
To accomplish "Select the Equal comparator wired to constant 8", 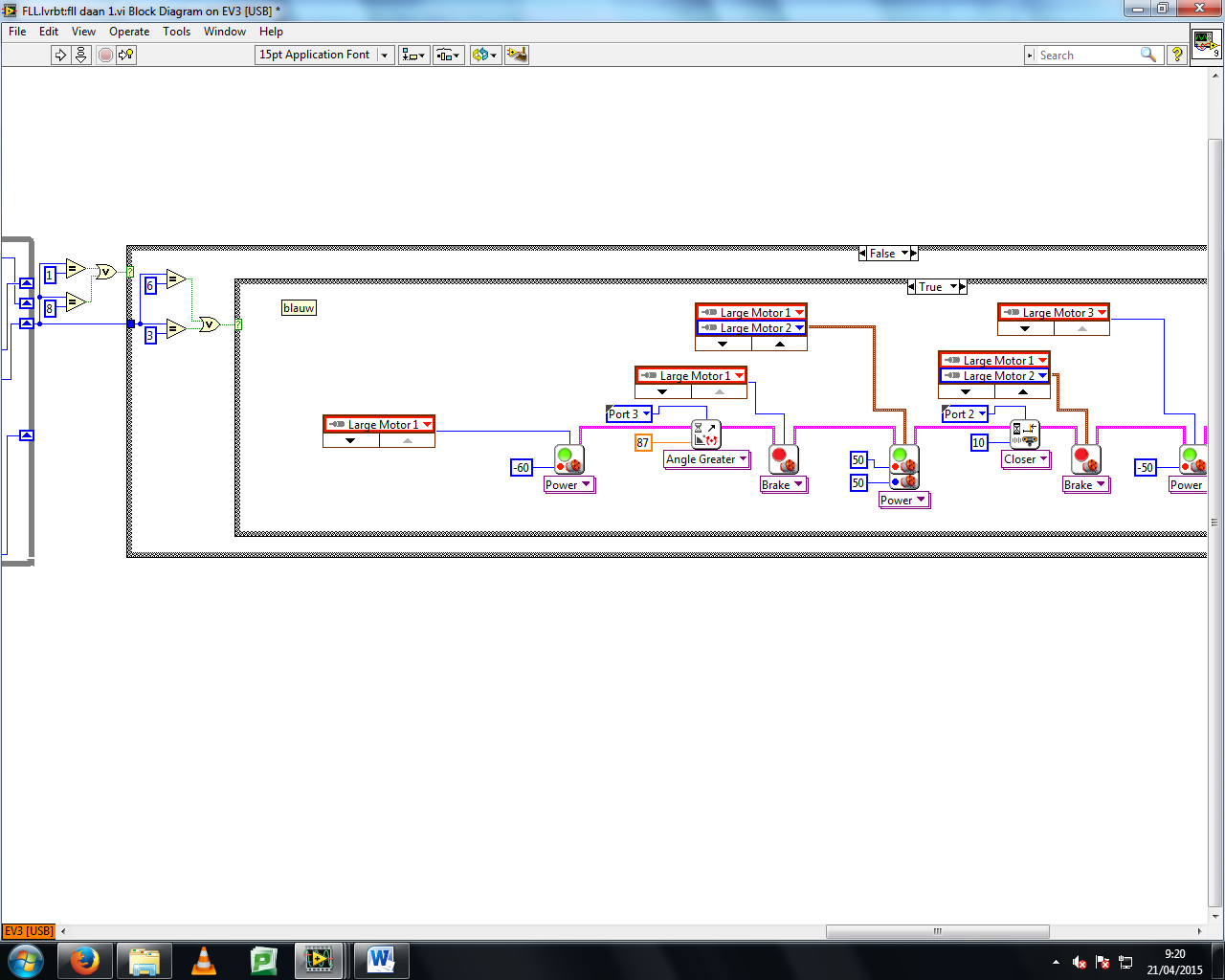I will 76,302.
